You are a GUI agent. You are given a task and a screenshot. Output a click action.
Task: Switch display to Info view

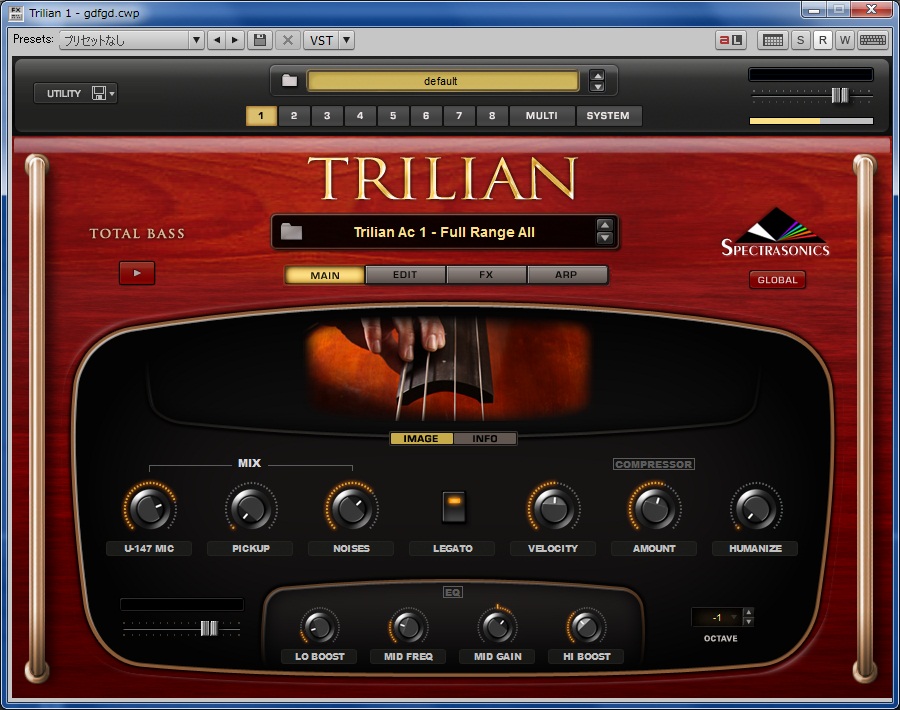pos(485,439)
